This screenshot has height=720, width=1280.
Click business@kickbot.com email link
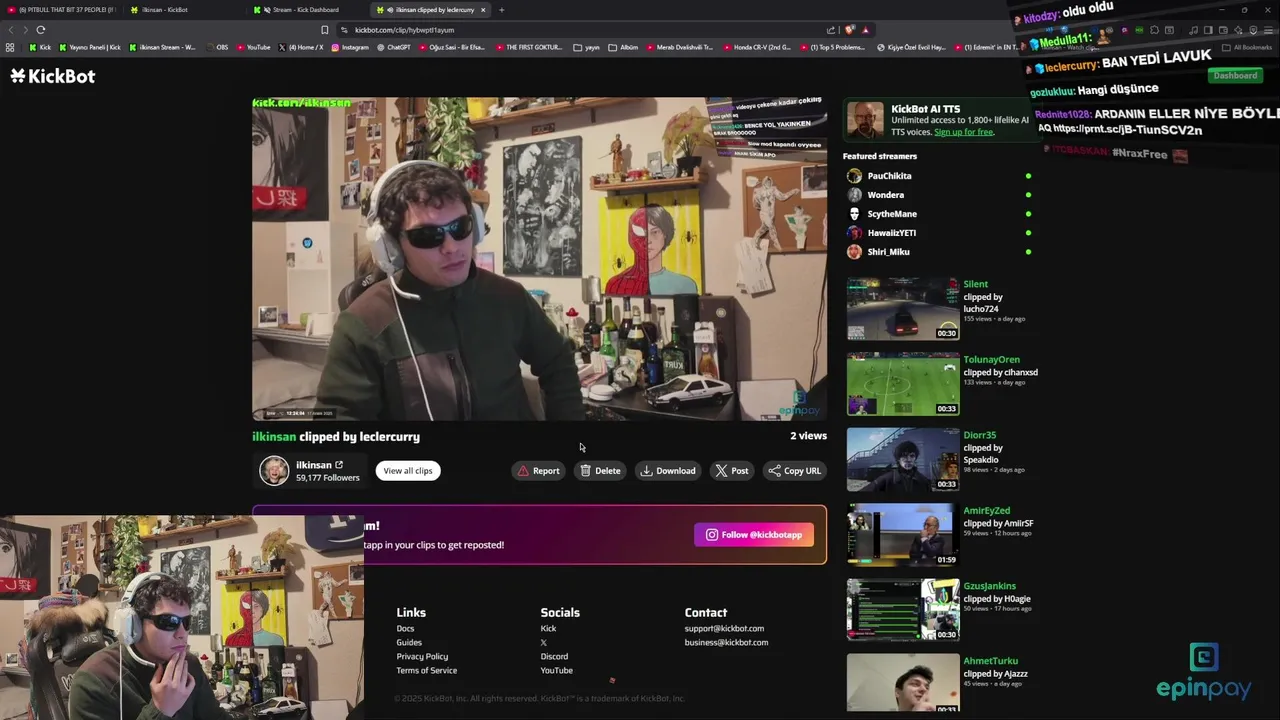[726, 643]
